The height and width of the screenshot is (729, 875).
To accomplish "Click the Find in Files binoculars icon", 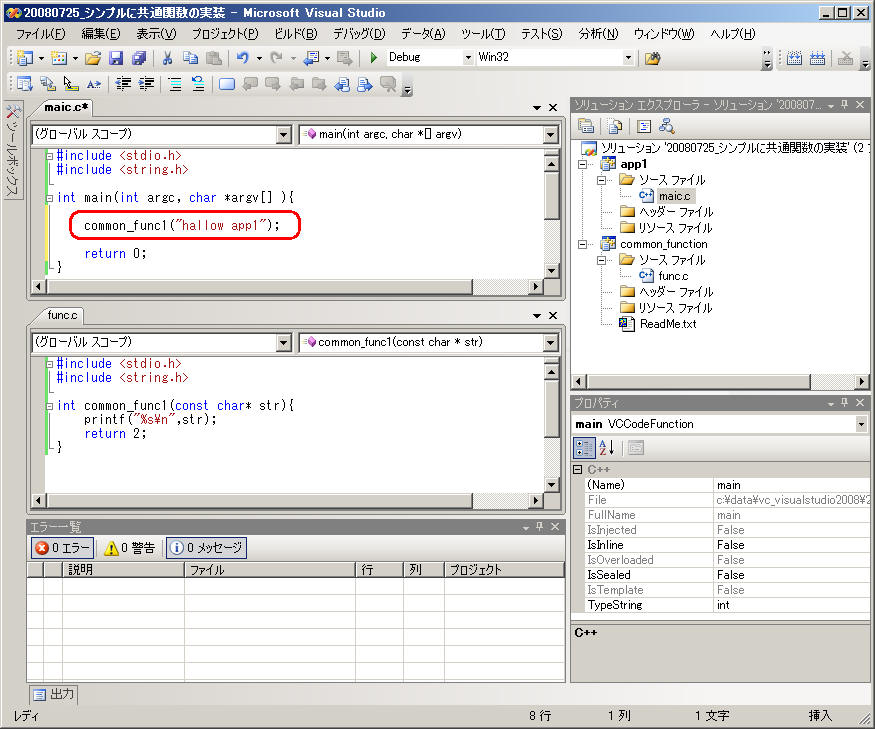I will (652, 58).
